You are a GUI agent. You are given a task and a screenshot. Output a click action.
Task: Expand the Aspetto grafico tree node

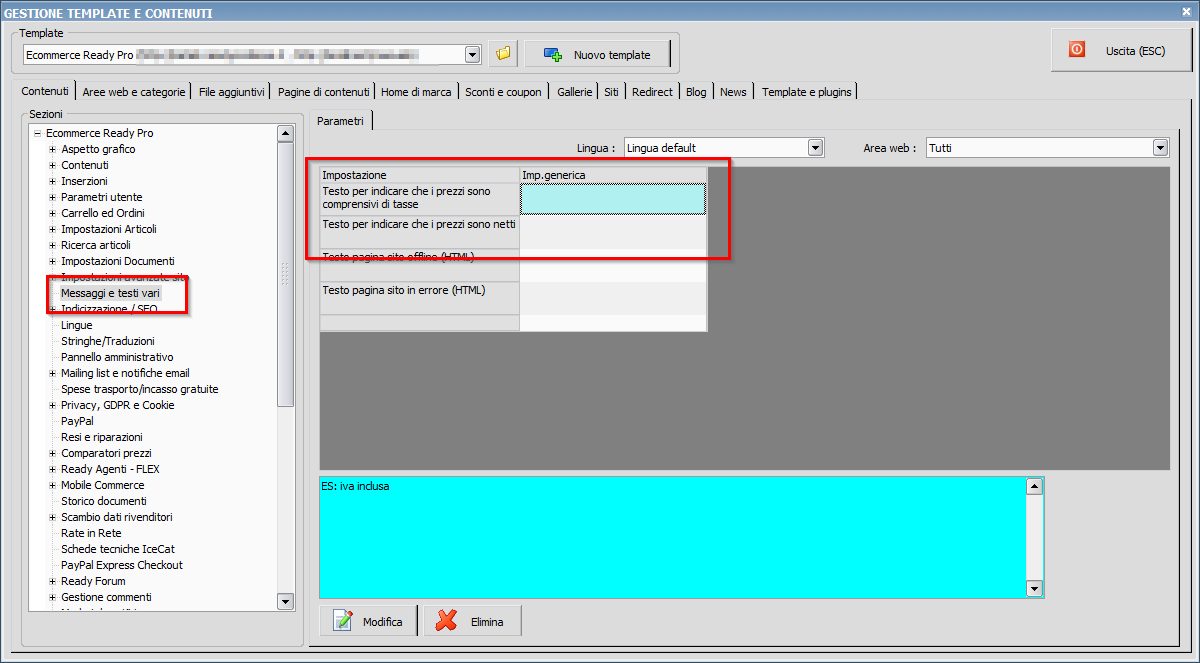coord(53,149)
